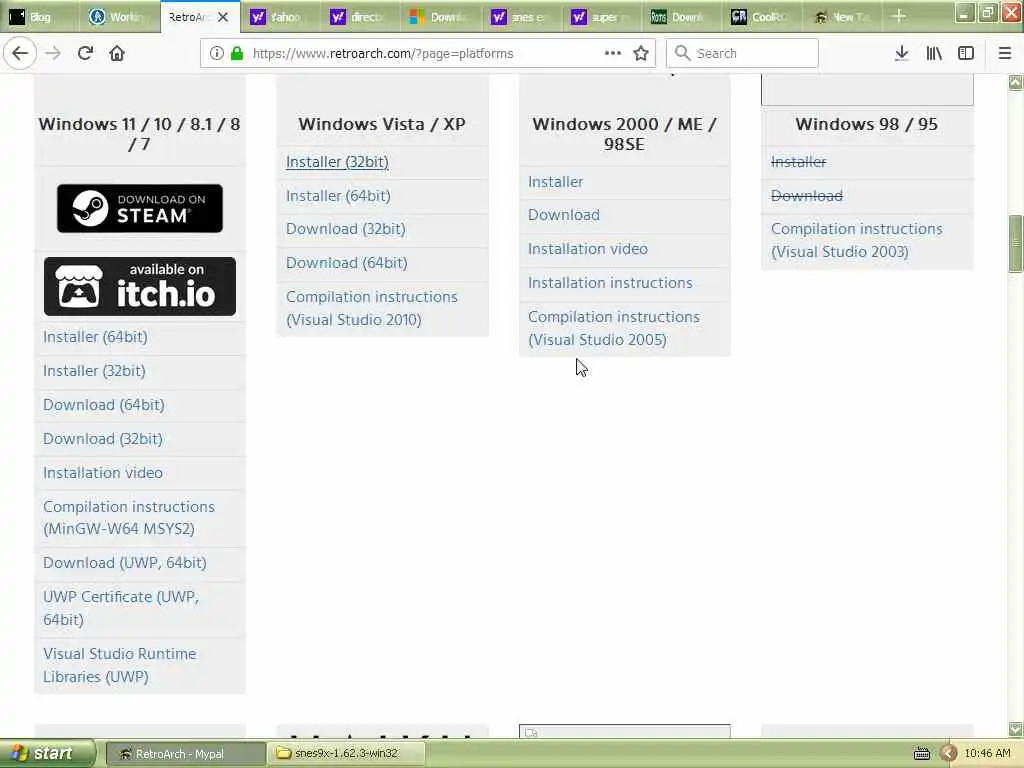1024x768 pixels.
Task: Toggle the browser sidebar view
Action: click(966, 54)
